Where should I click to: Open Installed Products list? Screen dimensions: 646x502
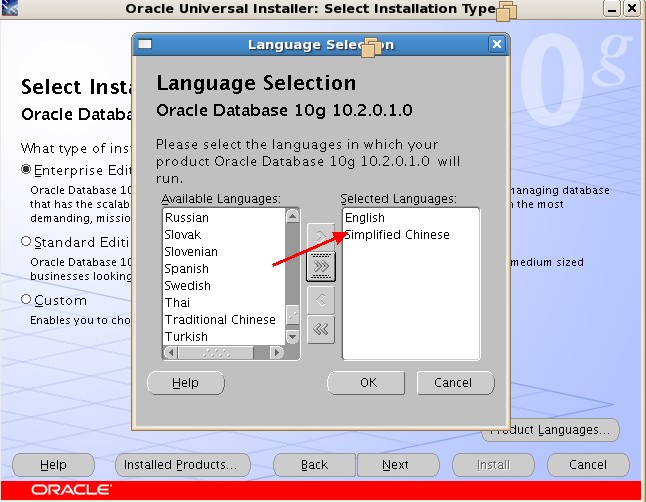tap(183, 465)
